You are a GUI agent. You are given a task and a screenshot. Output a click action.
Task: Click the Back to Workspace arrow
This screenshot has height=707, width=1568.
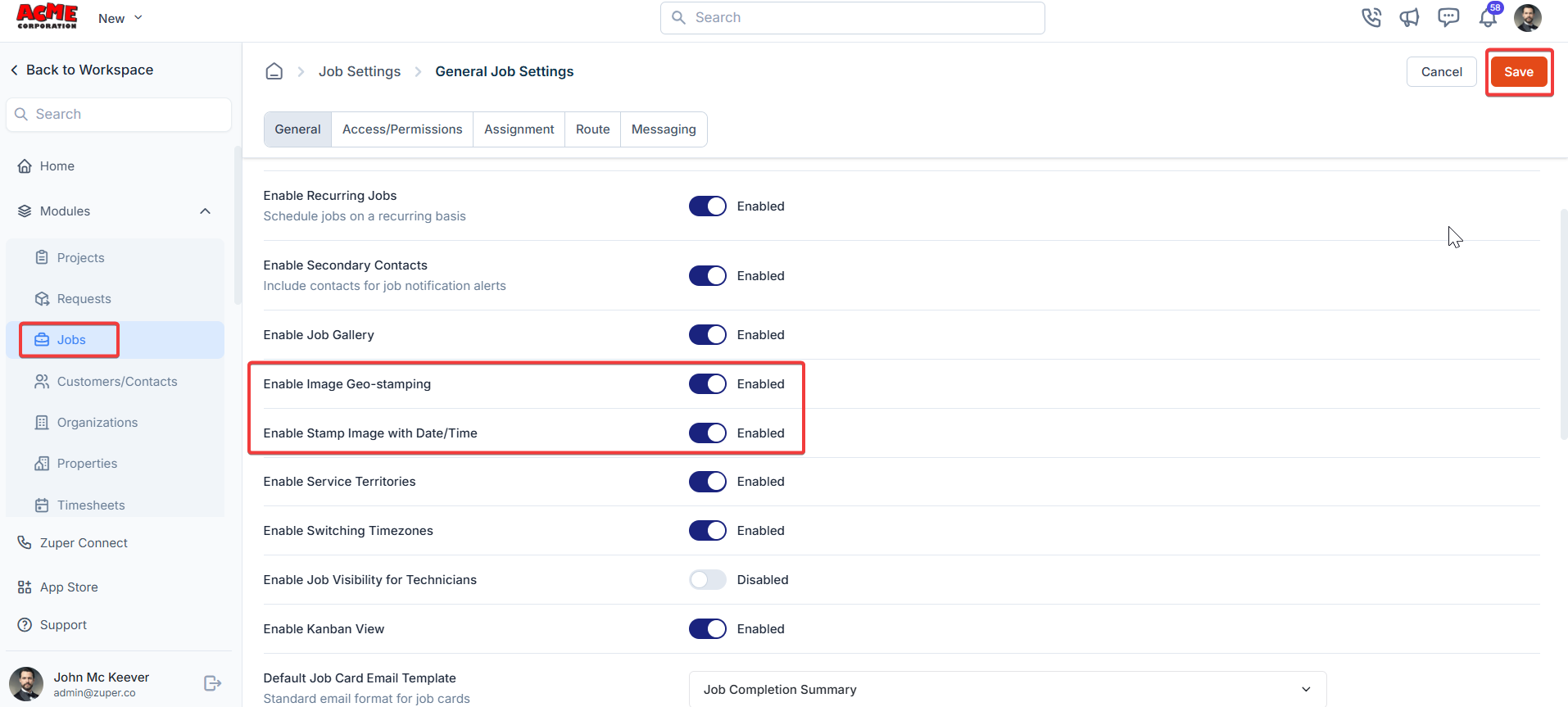tap(14, 70)
